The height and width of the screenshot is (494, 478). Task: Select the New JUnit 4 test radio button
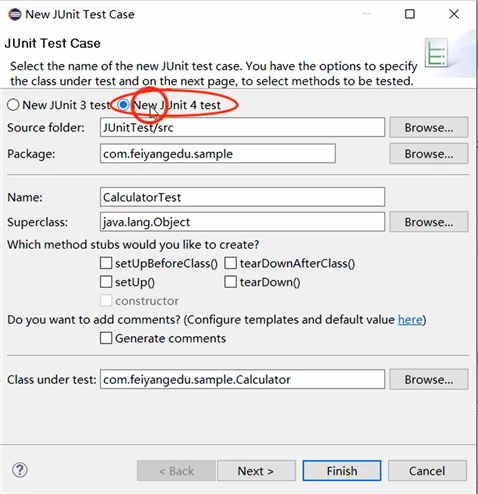click(123, 105)
